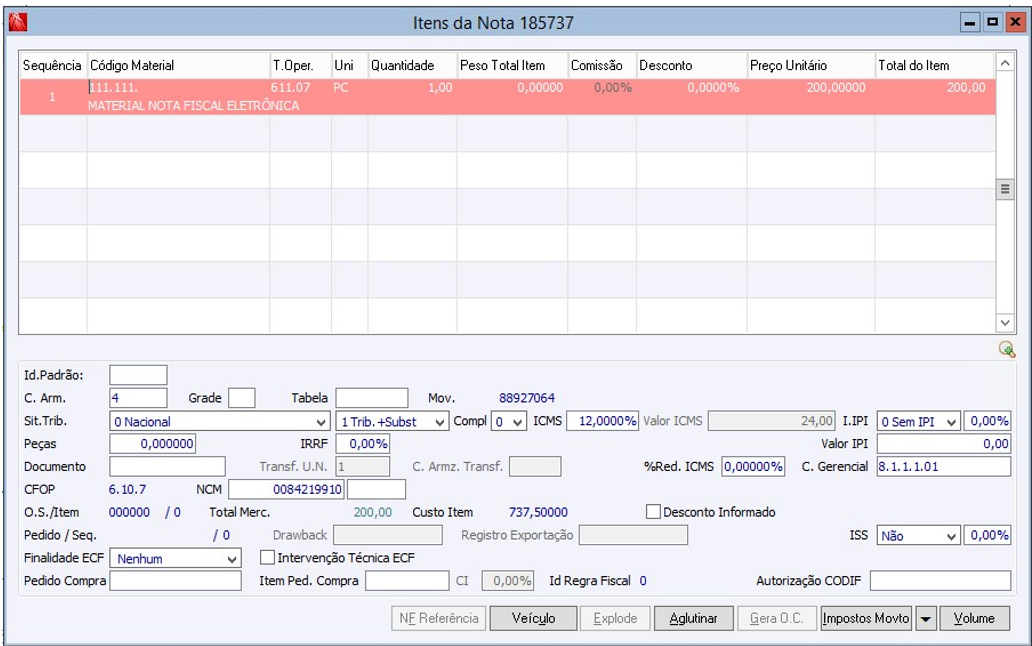Open arrow menu beside Impostos Movto
The image size is (1032, 646).
pos(925,619)
